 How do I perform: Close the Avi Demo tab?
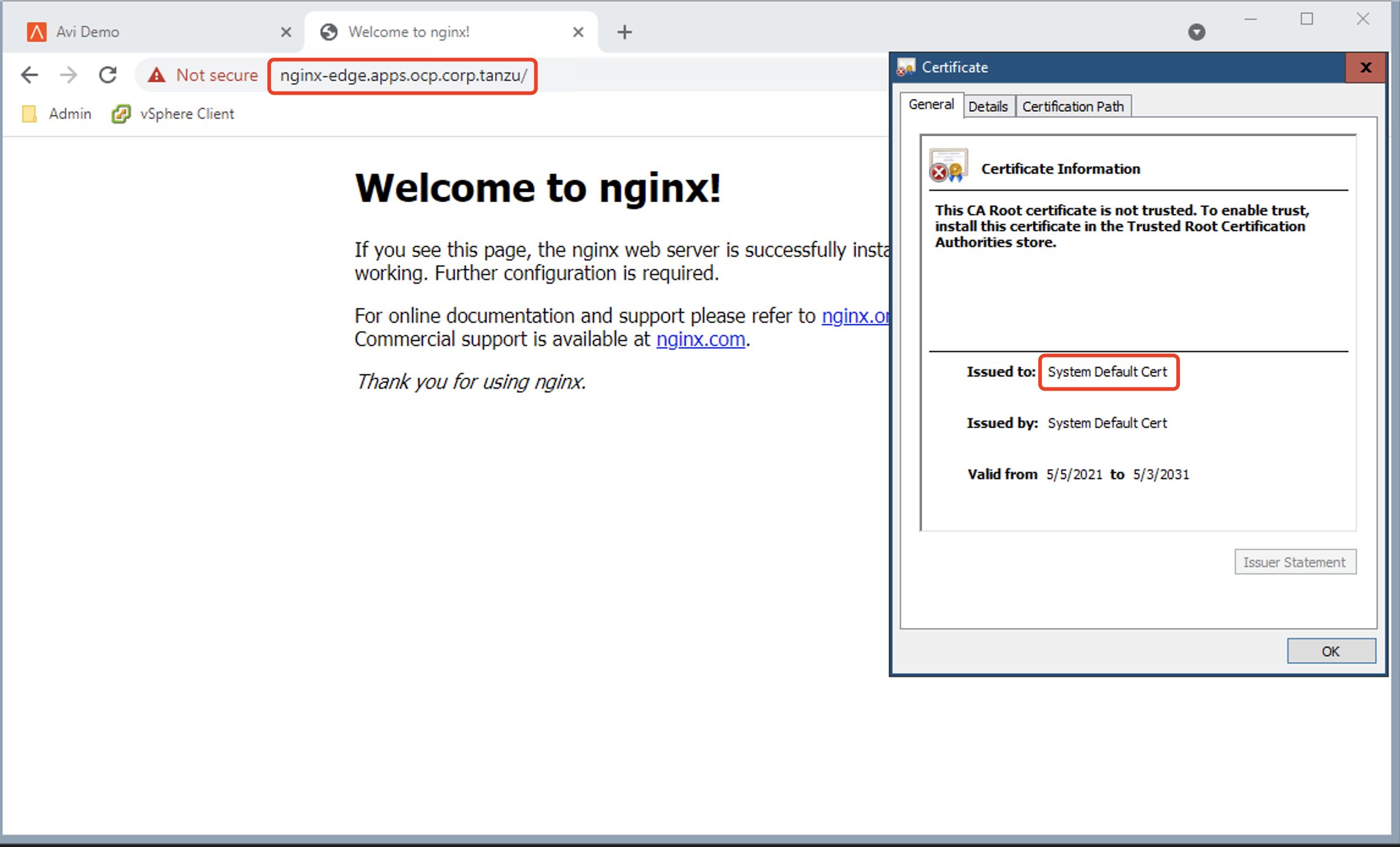pos(286,32)
